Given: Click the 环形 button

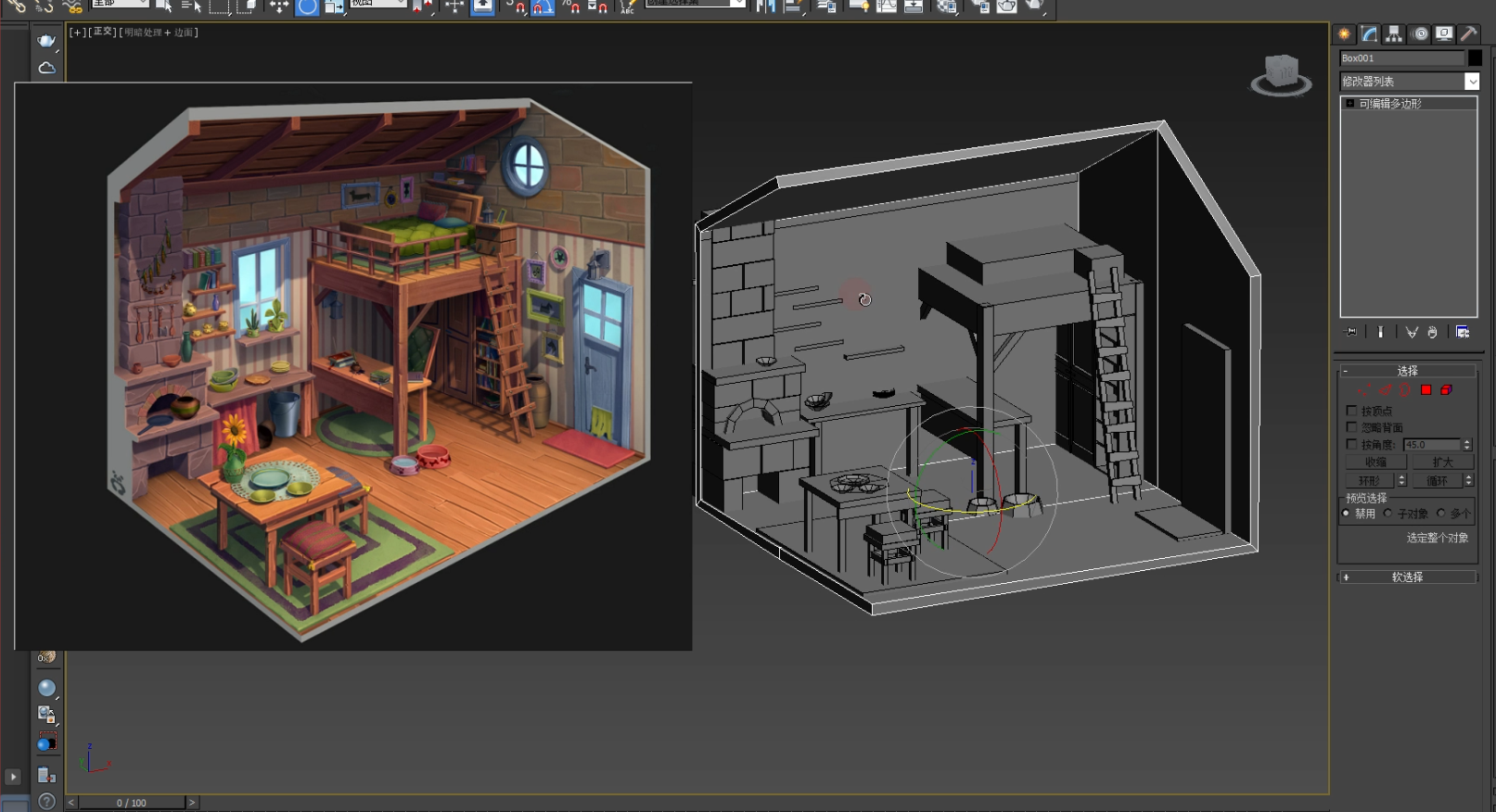Looking at the screenshot, I should point(1370,481).
